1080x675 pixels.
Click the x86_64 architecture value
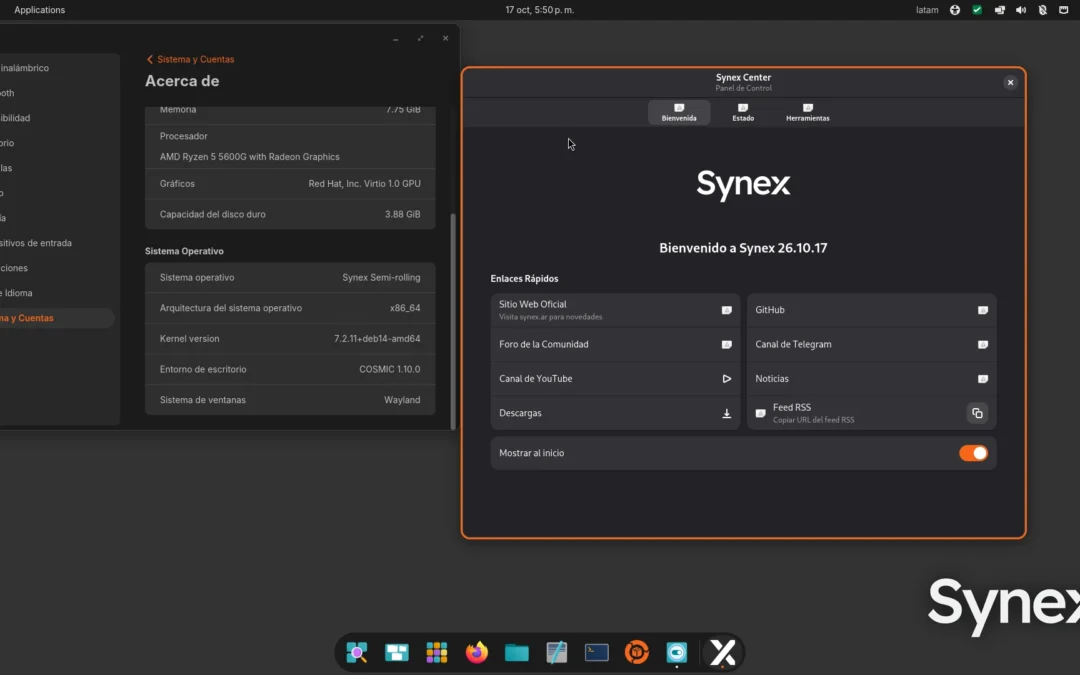pos(405,308)
